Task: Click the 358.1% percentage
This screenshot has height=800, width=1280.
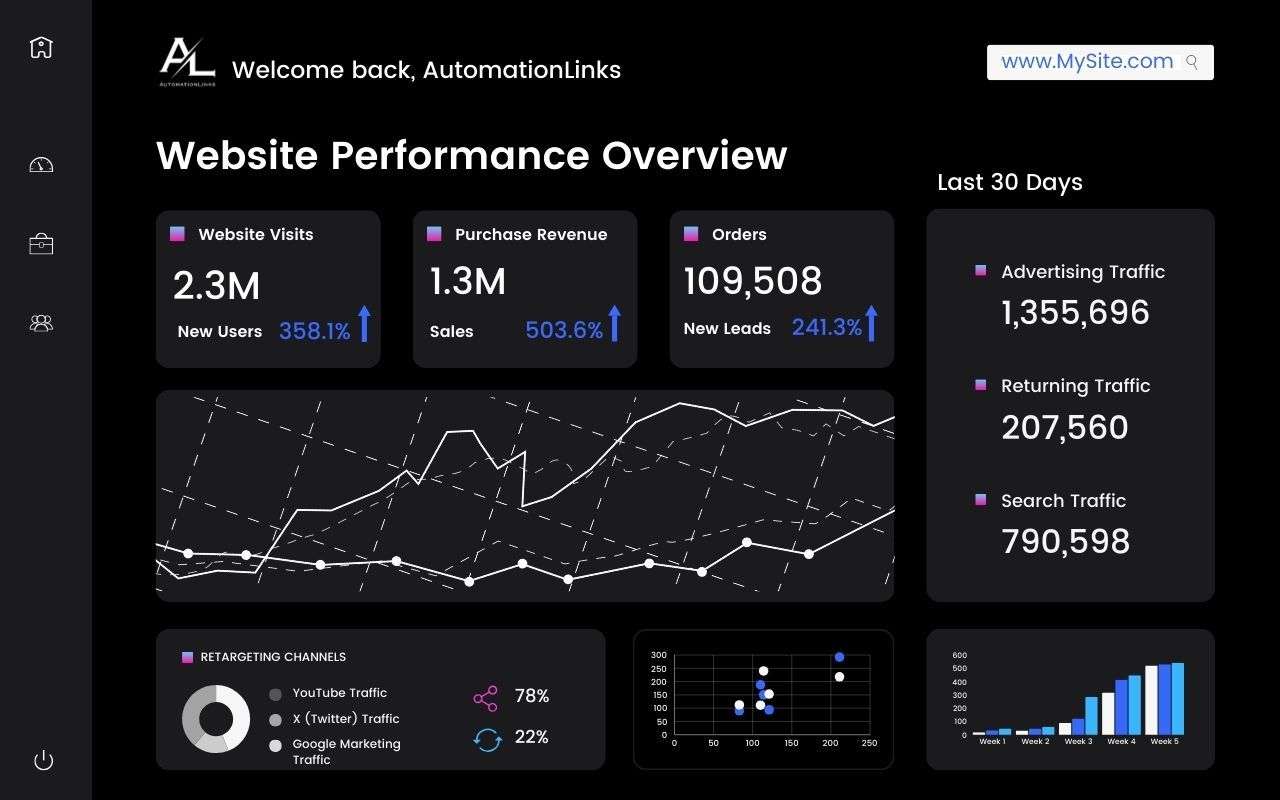Action: 315,331
